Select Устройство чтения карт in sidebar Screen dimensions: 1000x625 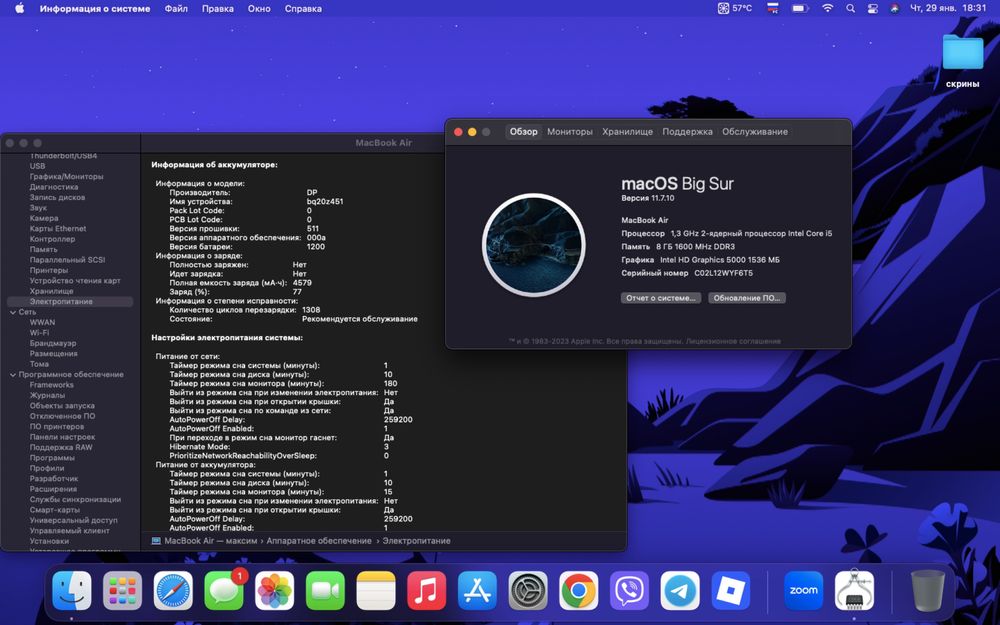pyautogui.click(x=75, y=281)
